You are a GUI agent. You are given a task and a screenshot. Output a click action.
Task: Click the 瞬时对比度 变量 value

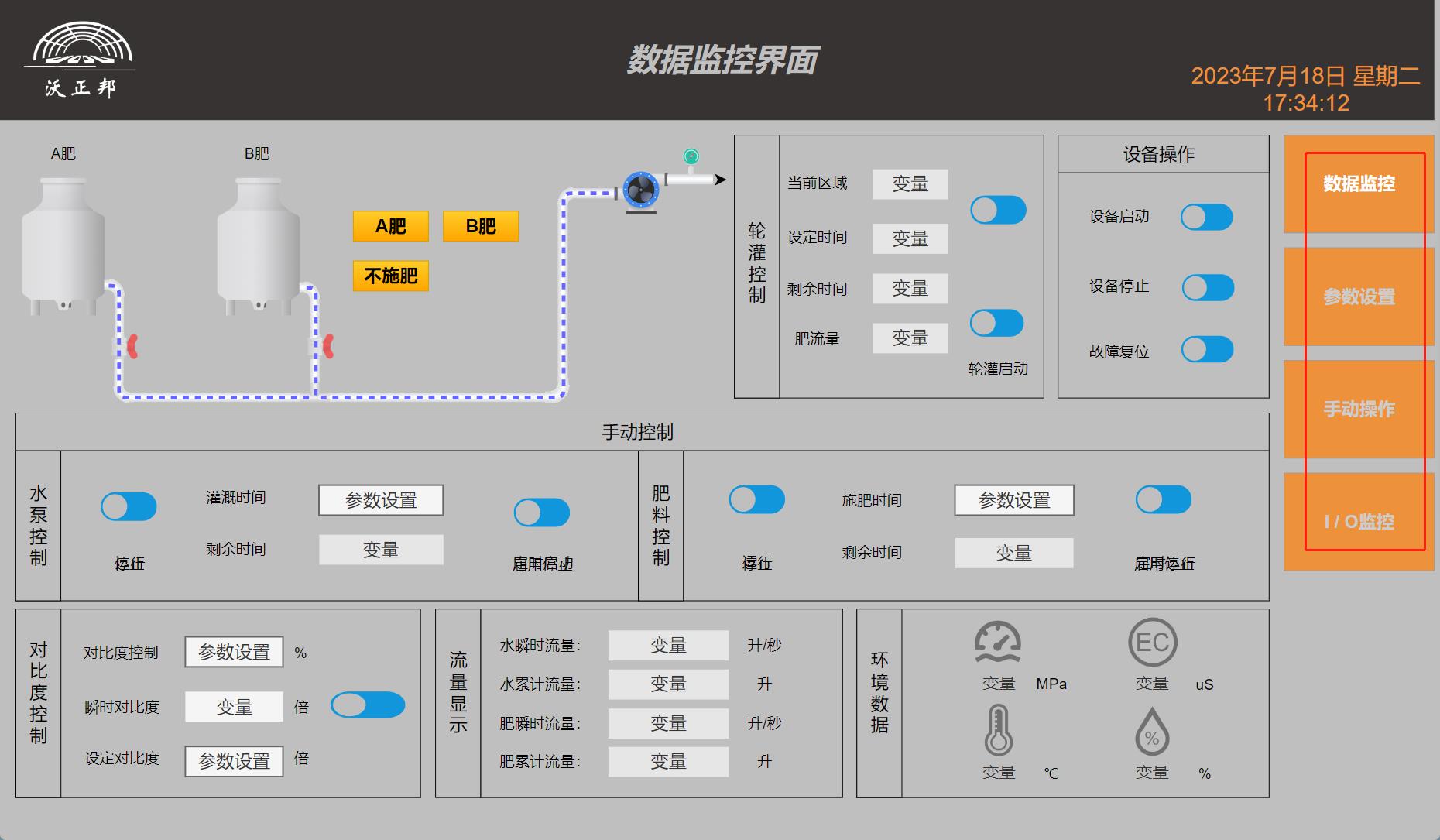234,707
